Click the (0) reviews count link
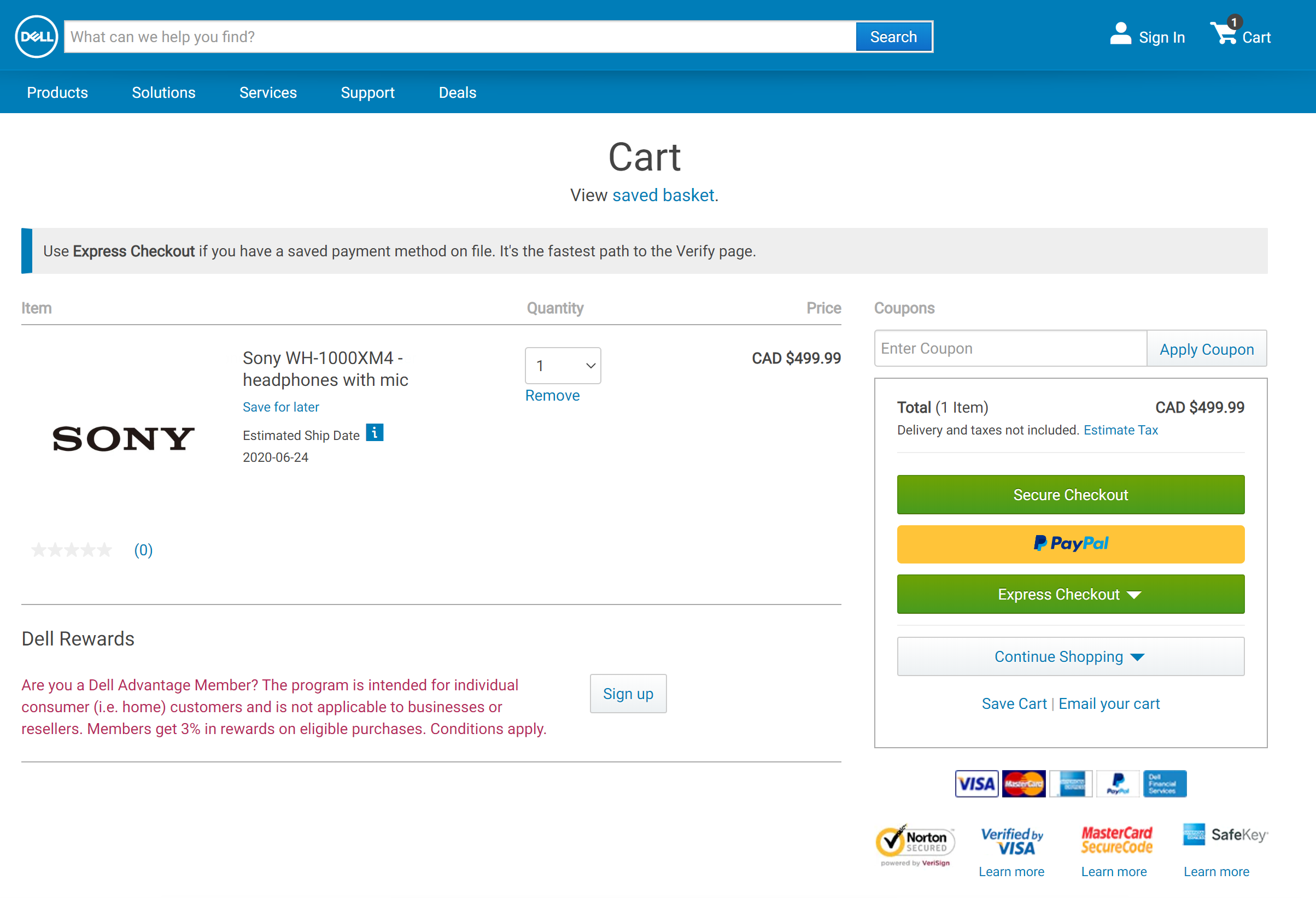This screenshot has width=1316, height=898. (x=143, y=550)
